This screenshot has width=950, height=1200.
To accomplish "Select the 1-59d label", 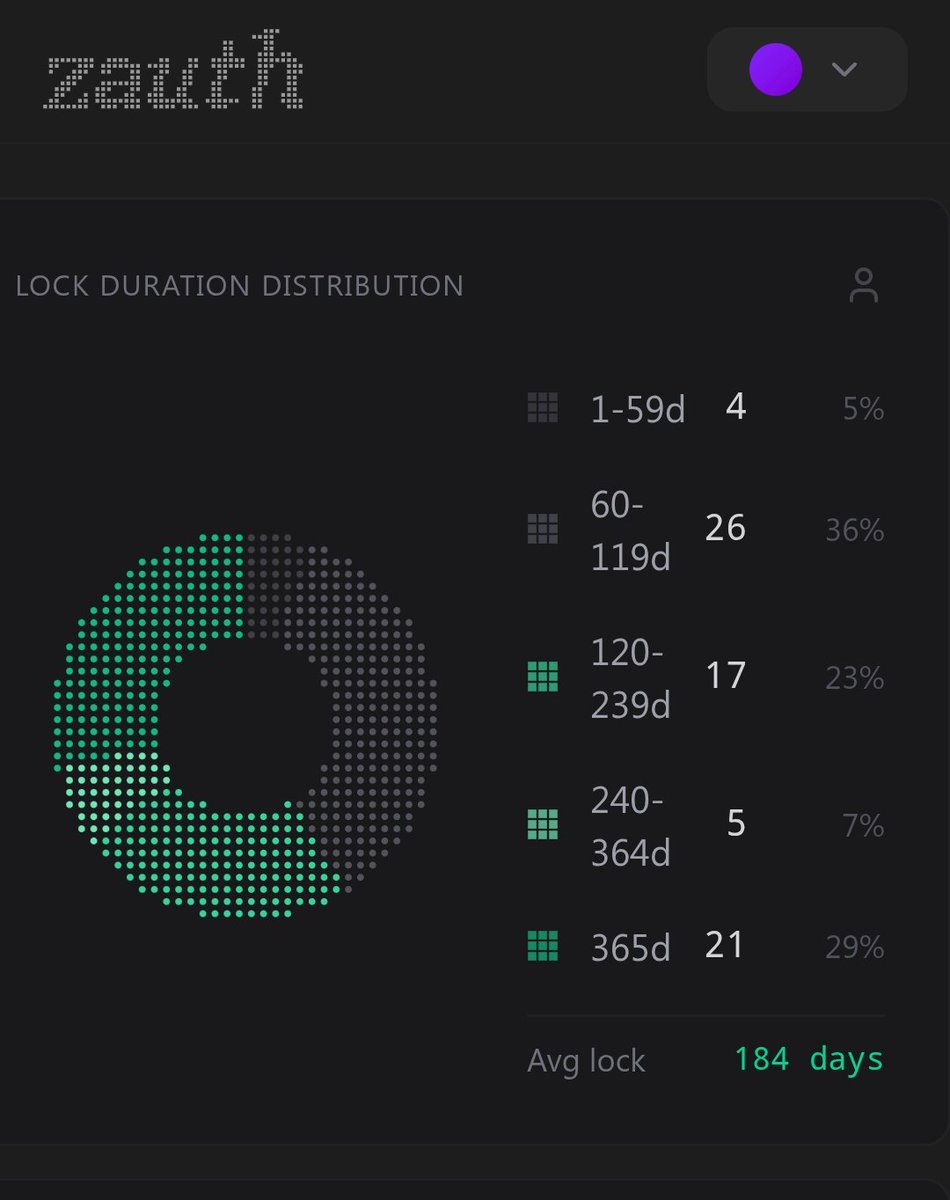I will pyautogui.click(x=638, y=409).
